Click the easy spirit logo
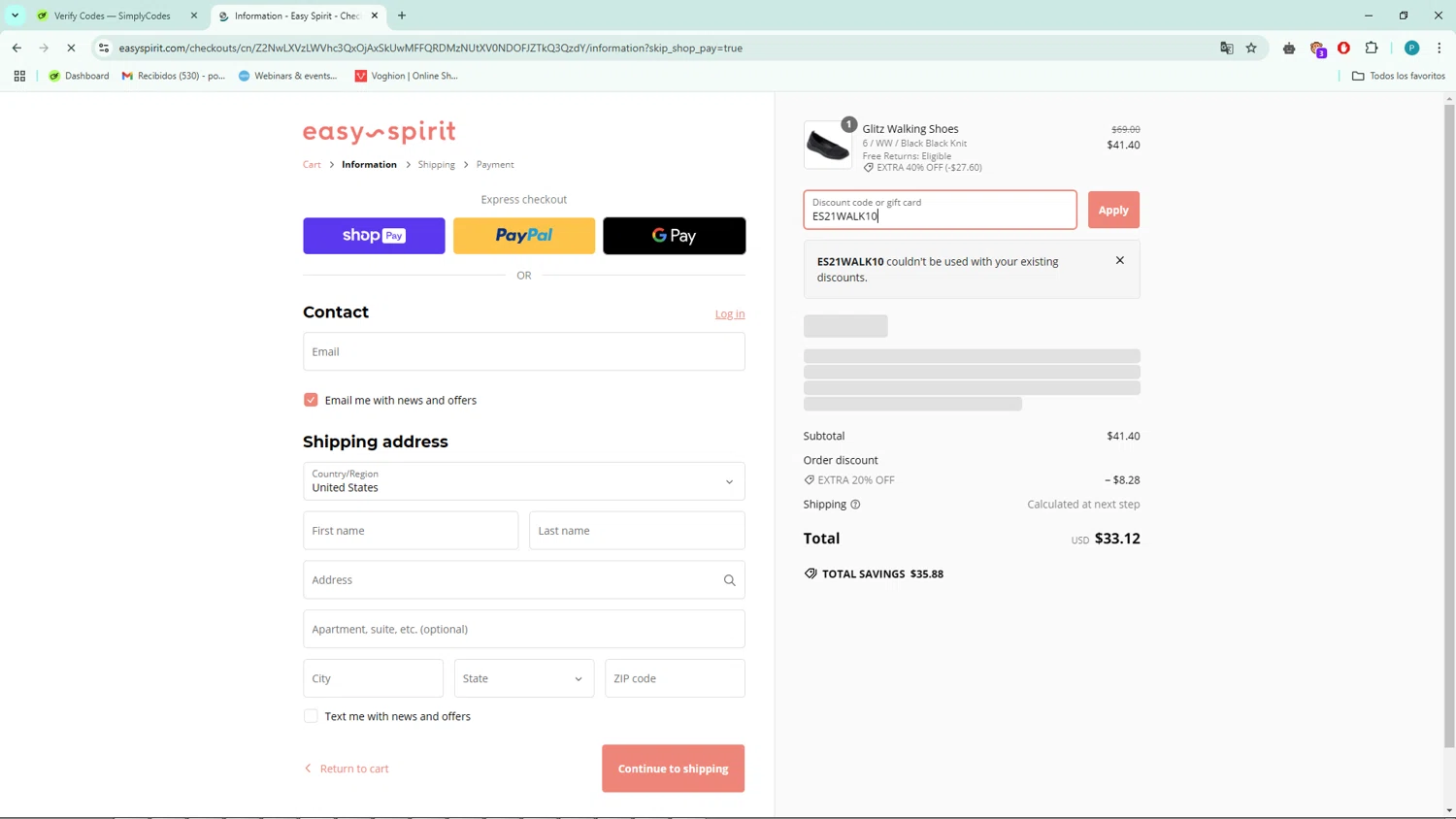Image resolution: width=1456 pixels, height=819 pixels. point(379,132)
